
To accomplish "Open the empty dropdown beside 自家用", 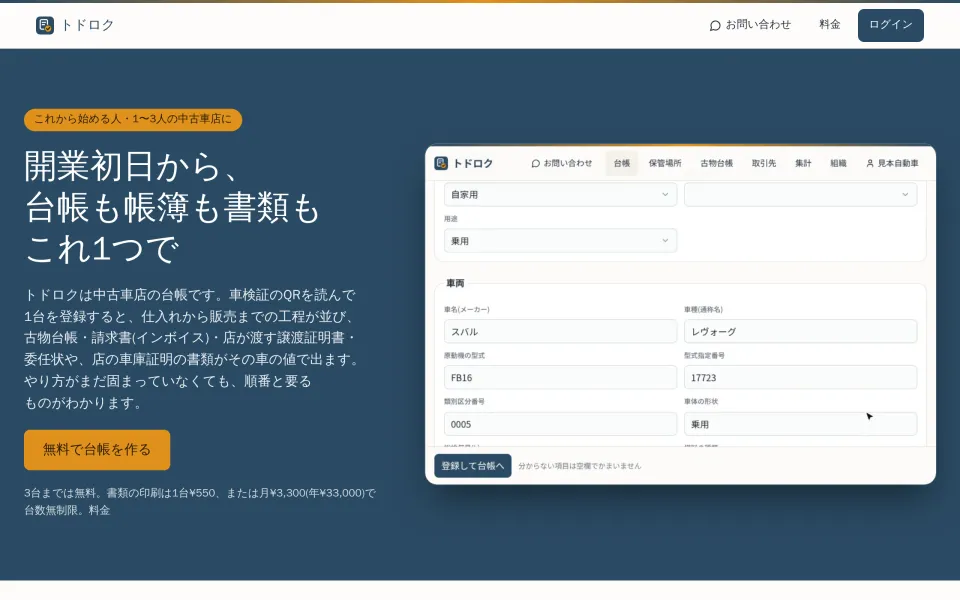I will click(x=800, y=195).
